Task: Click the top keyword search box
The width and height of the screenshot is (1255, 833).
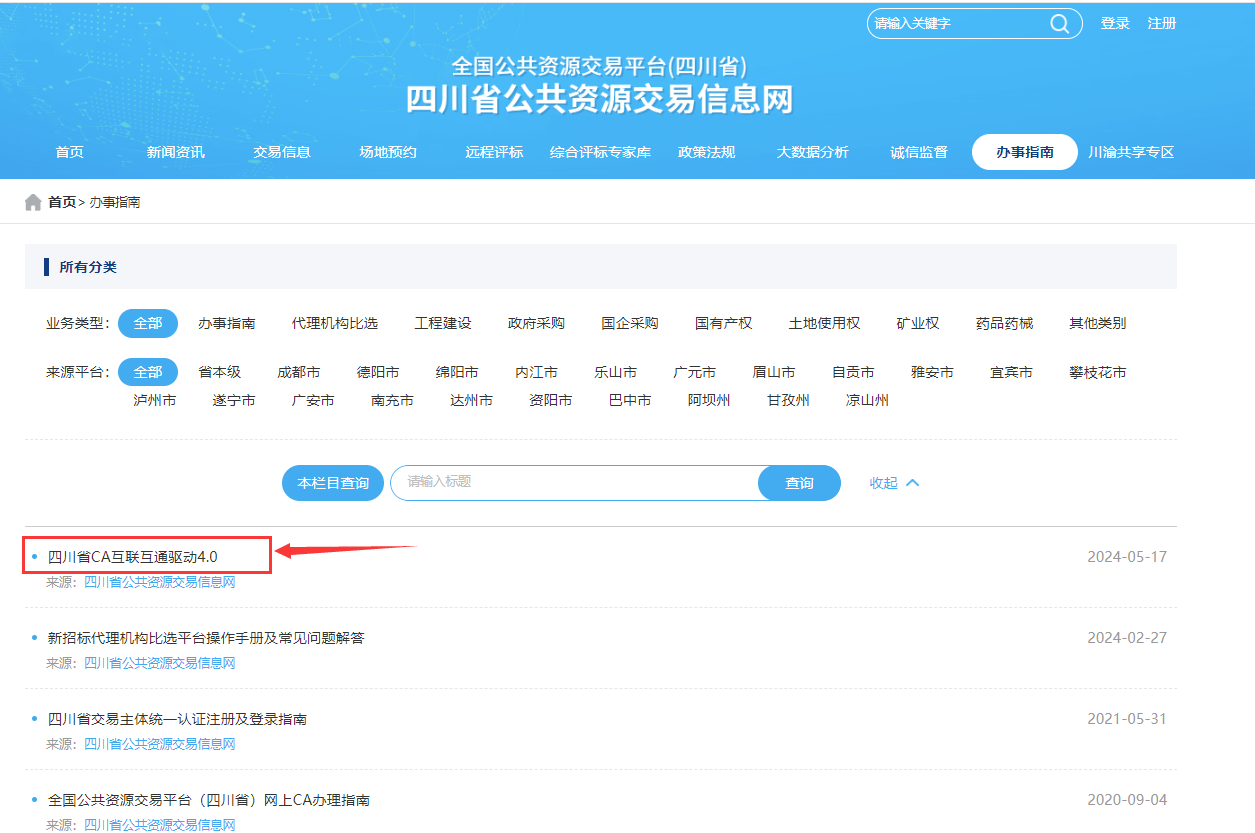Action: point(955,24)
